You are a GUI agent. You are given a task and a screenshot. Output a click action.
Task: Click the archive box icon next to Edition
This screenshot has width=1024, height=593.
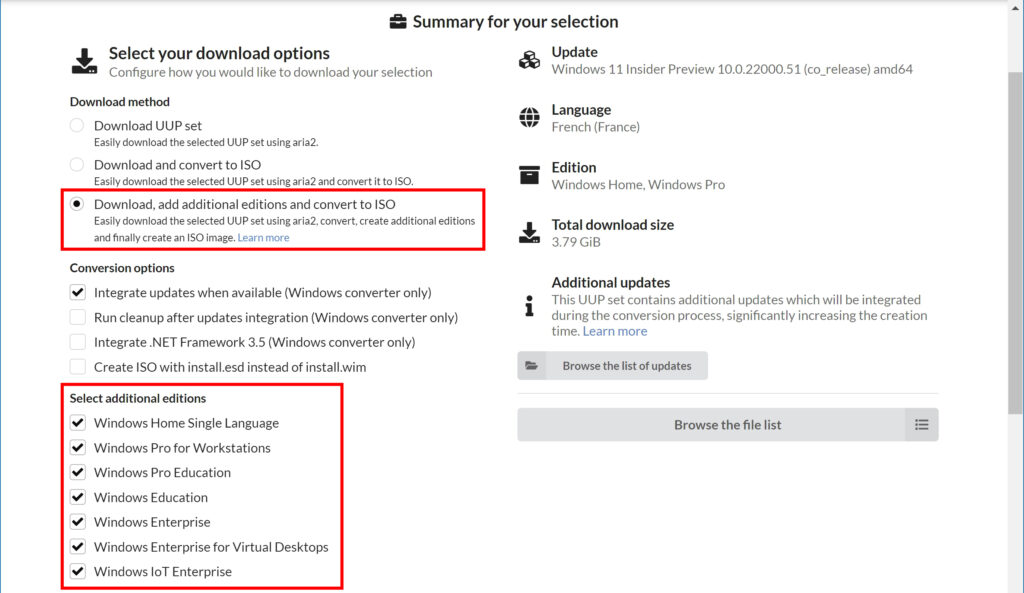(529, 175)
